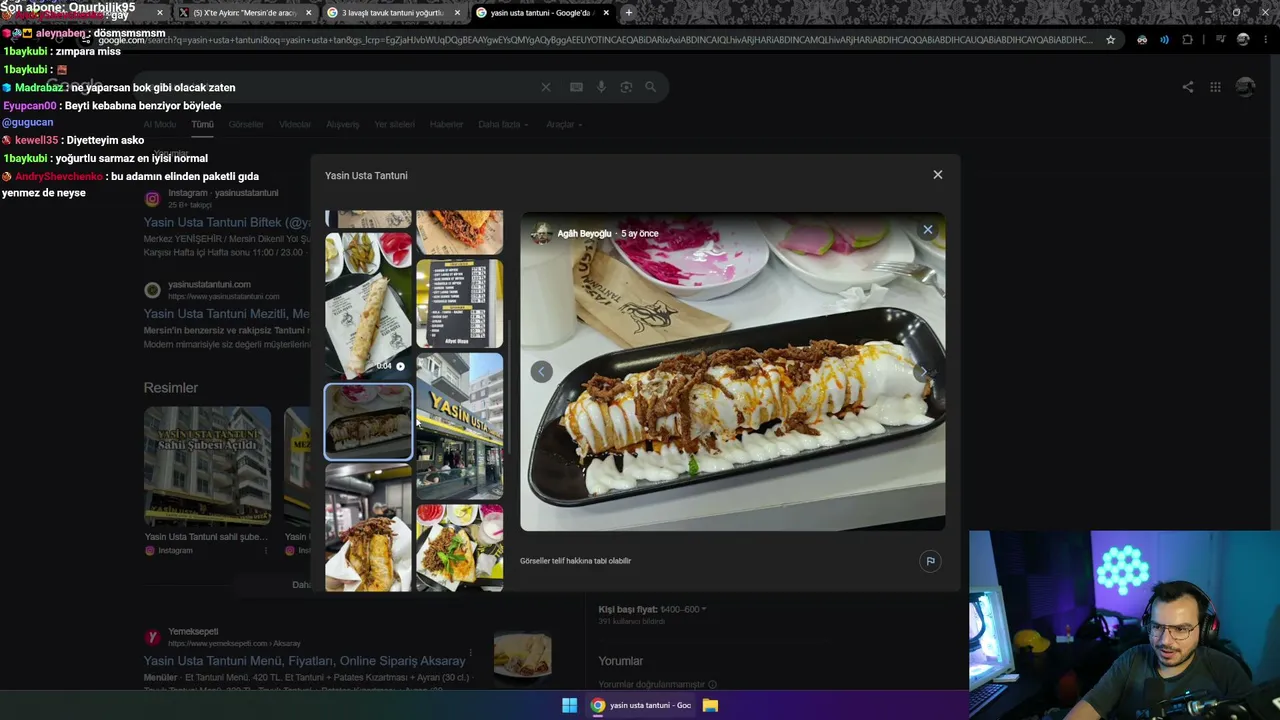Close the Yasin Usta Tantuni photo dialog

click(x=937, y=175)
